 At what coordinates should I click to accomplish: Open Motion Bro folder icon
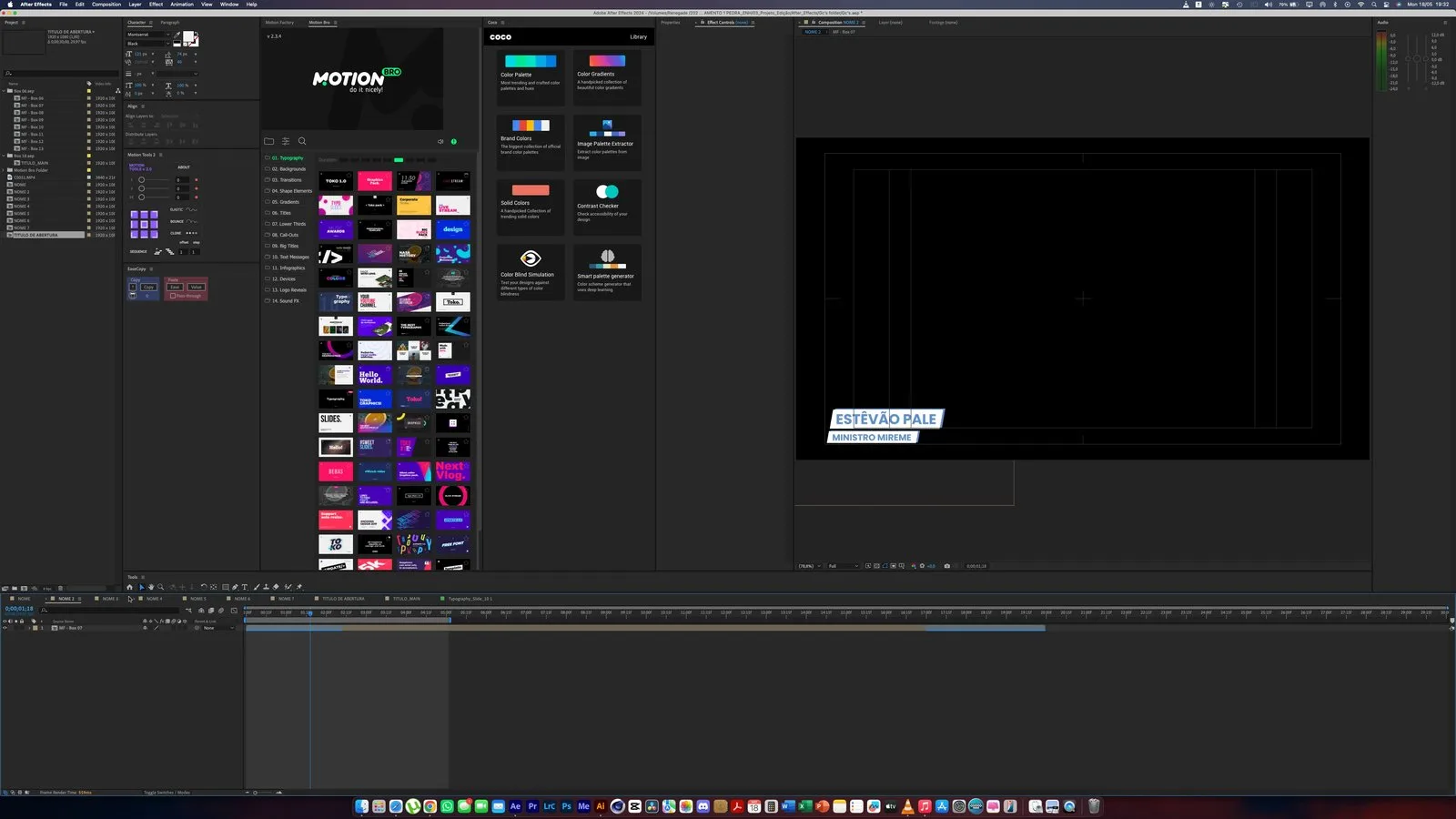point(268,141)
